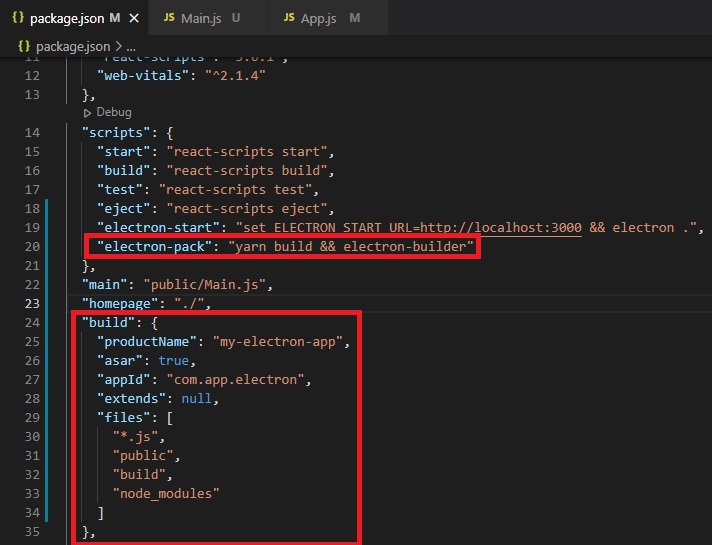
Task: Click "react-scripts build" value
Action: coord(247,171)
